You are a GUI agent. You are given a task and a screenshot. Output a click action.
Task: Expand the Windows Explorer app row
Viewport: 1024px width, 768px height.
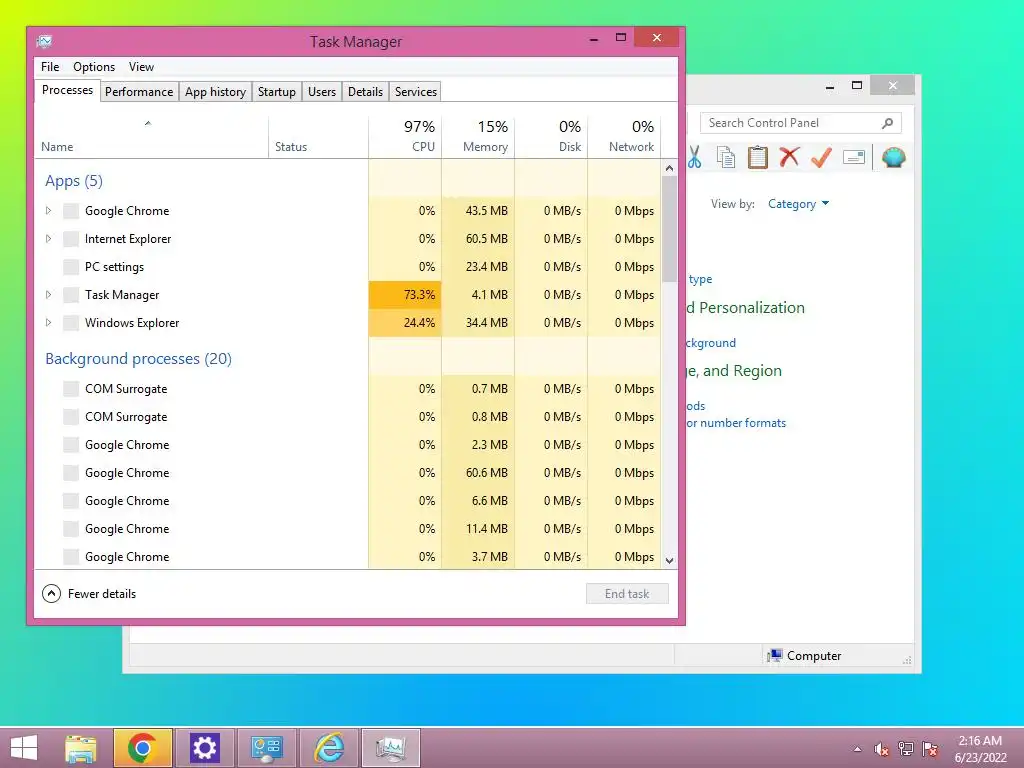coord(48,323)
